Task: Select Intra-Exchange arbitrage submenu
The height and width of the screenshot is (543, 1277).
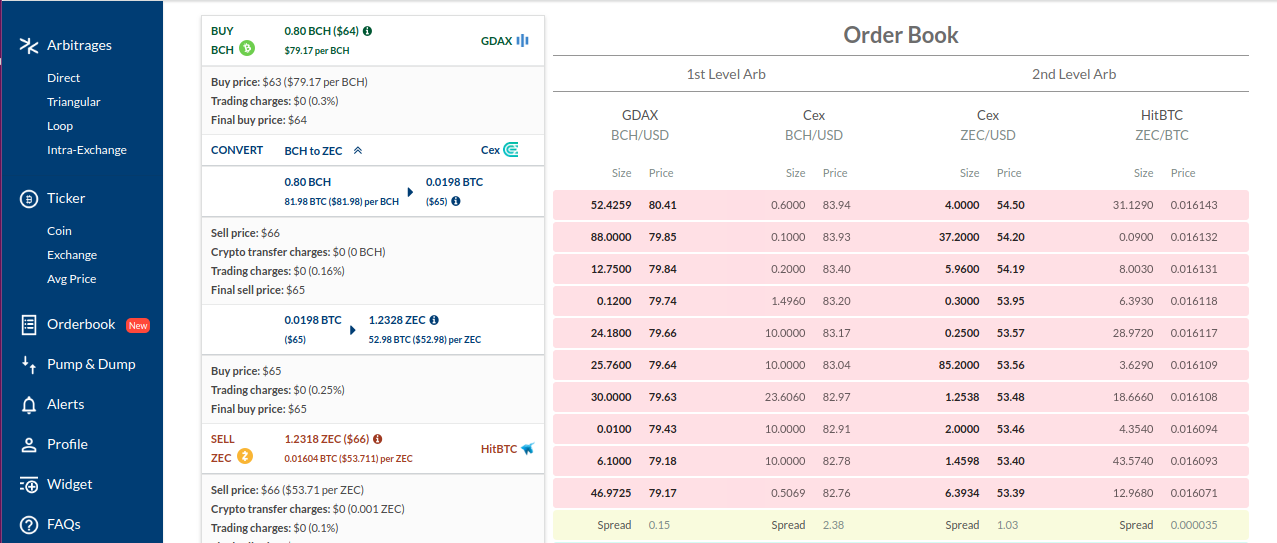Action: (x=87, y=150)
